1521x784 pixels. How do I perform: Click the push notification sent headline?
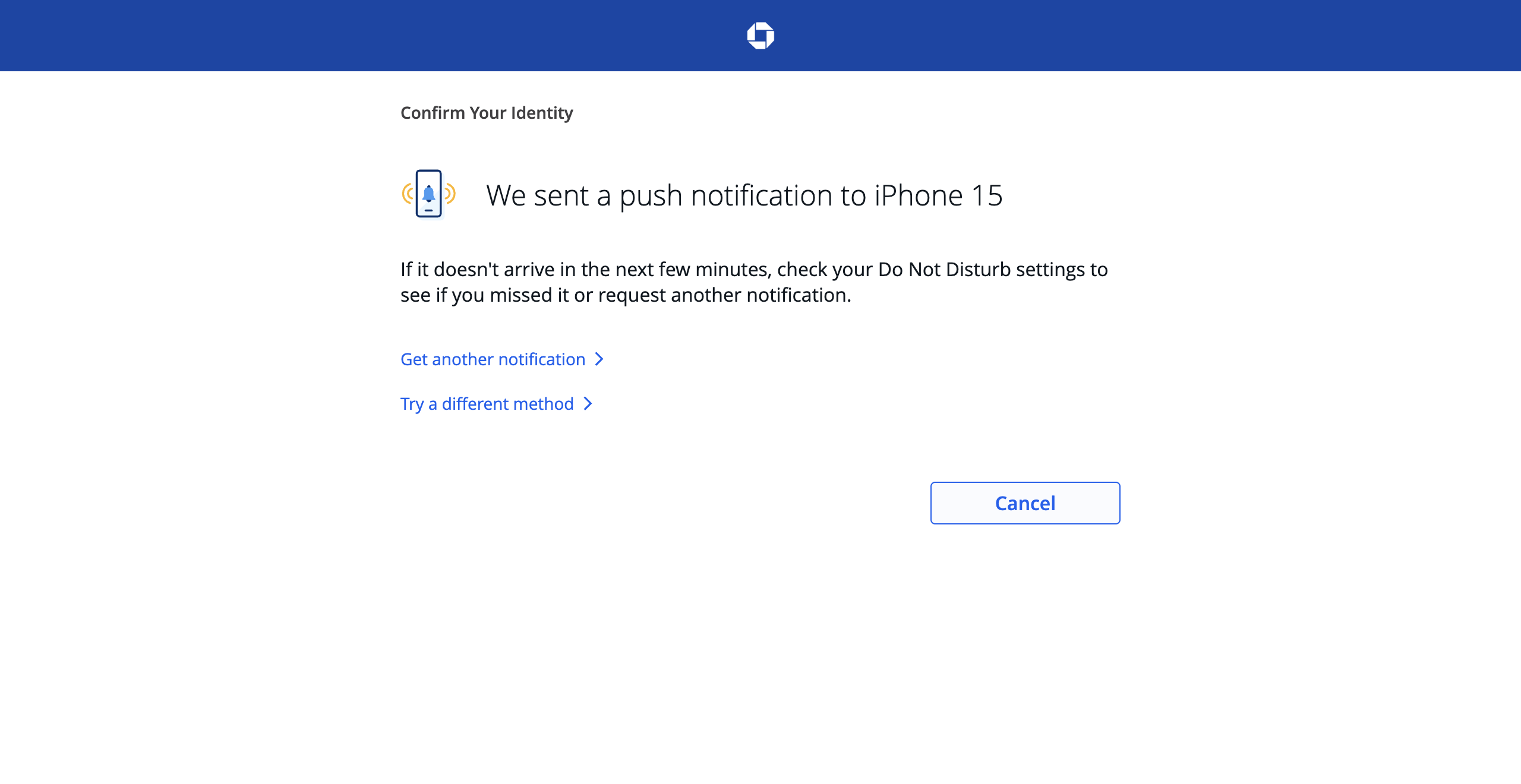[x=744, y=195]
